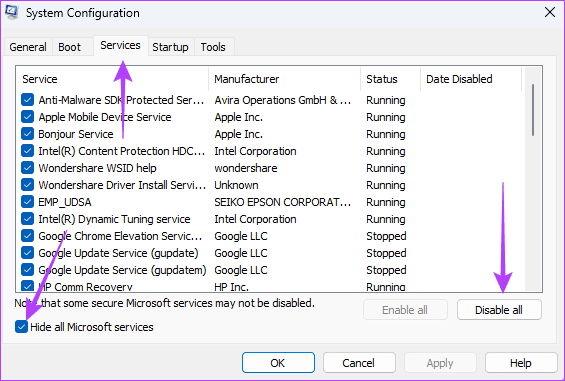Click the System Configuration title bar icon

12,12
